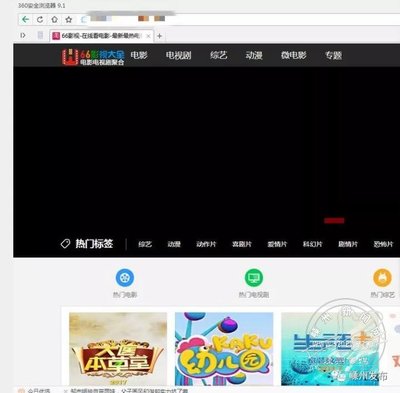Select the 综艺 hot tag link
Viewport: 400px width, 393px height.
click(x=145, y=244)
